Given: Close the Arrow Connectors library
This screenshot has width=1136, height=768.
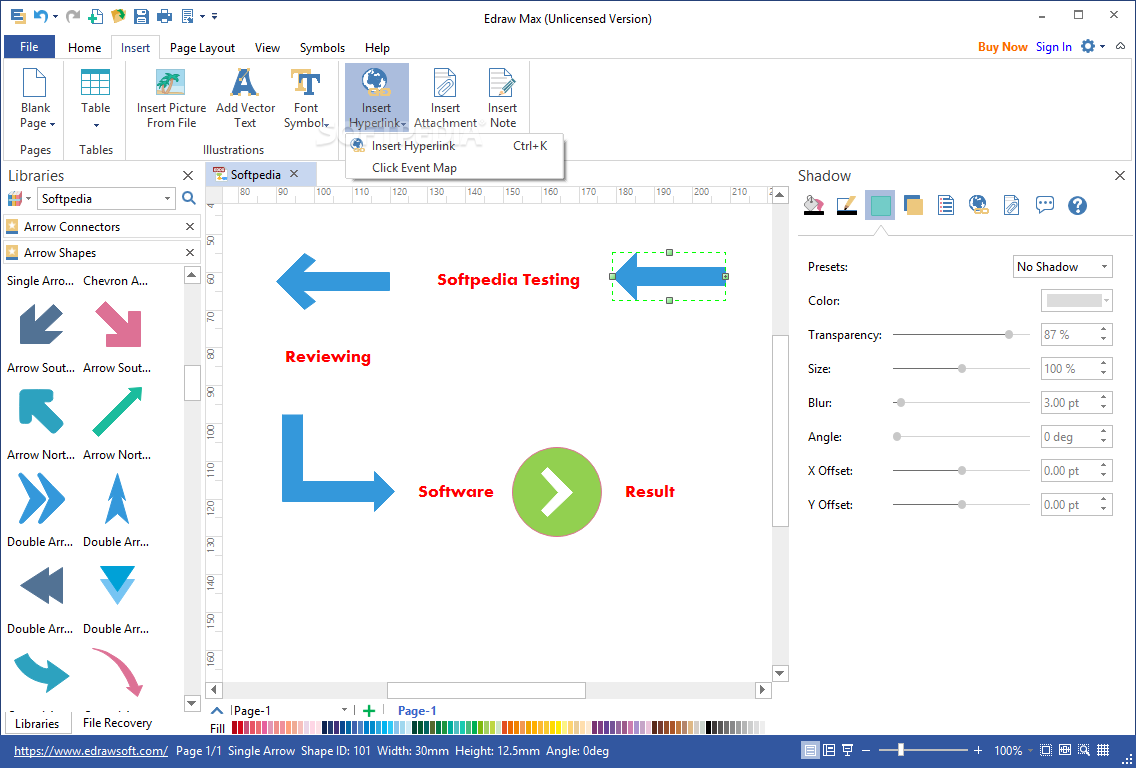Looking at the screenshot, I should pyautogui.click(x=190, y=227).
